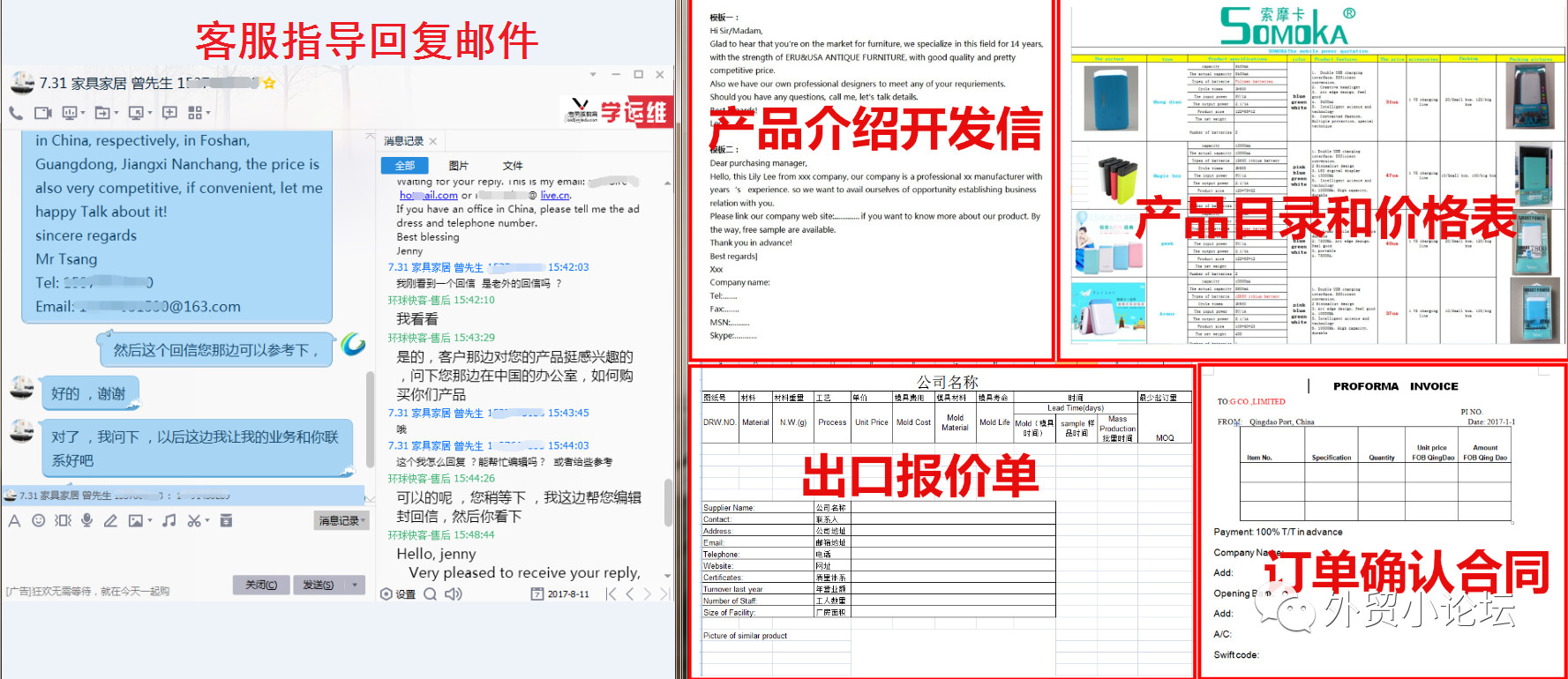Expand the remote presentation dropdown arrow
This screenshot has width=1568, height=679.
tap(83, 113)
